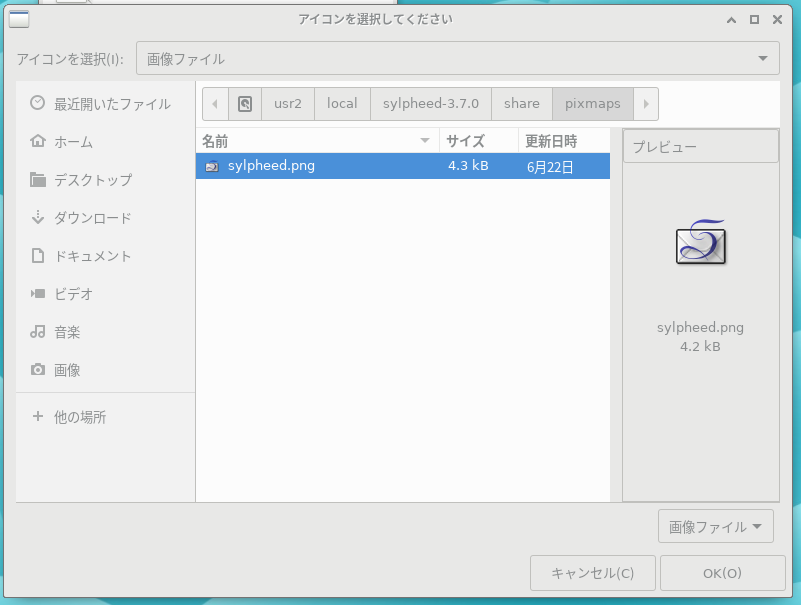Sort by the 更新日時 column header

(564, 141)
